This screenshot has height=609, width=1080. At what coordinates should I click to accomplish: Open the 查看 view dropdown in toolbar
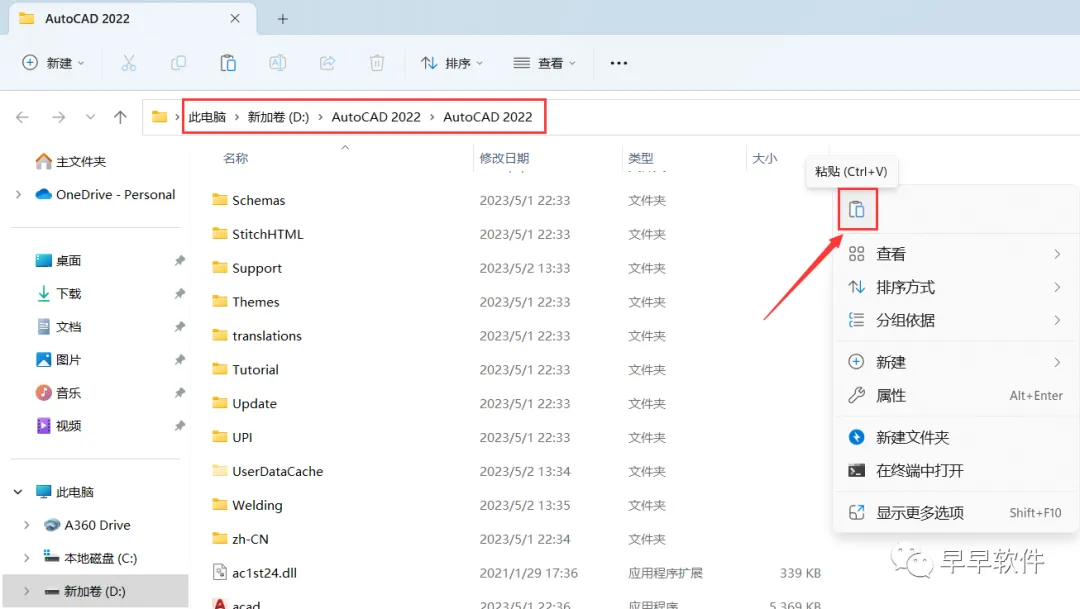544,63
